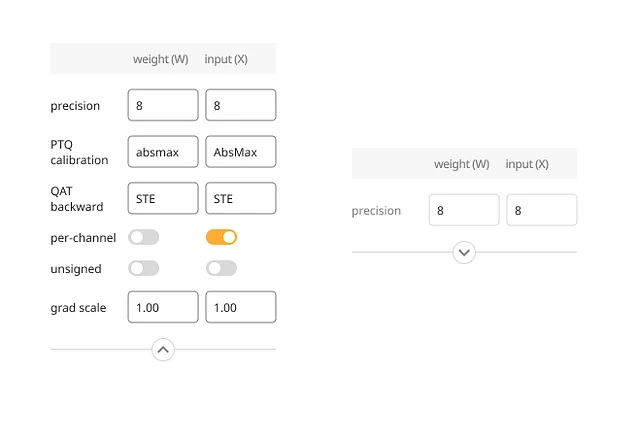Screen dimensions: 640x443
Task: Click 'weight (W)' header in collapsed panel
Action: pos(462,164)
